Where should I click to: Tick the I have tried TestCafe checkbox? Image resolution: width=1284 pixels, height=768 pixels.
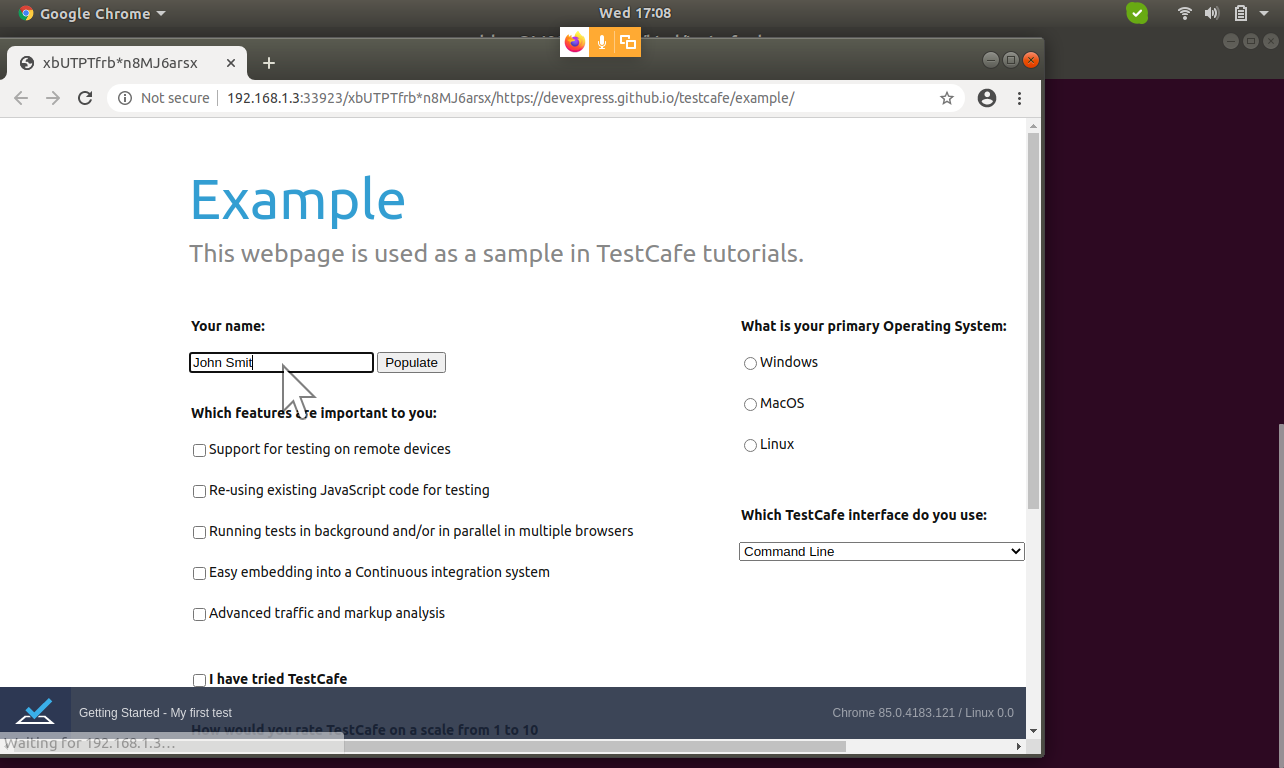coord(199,680)
